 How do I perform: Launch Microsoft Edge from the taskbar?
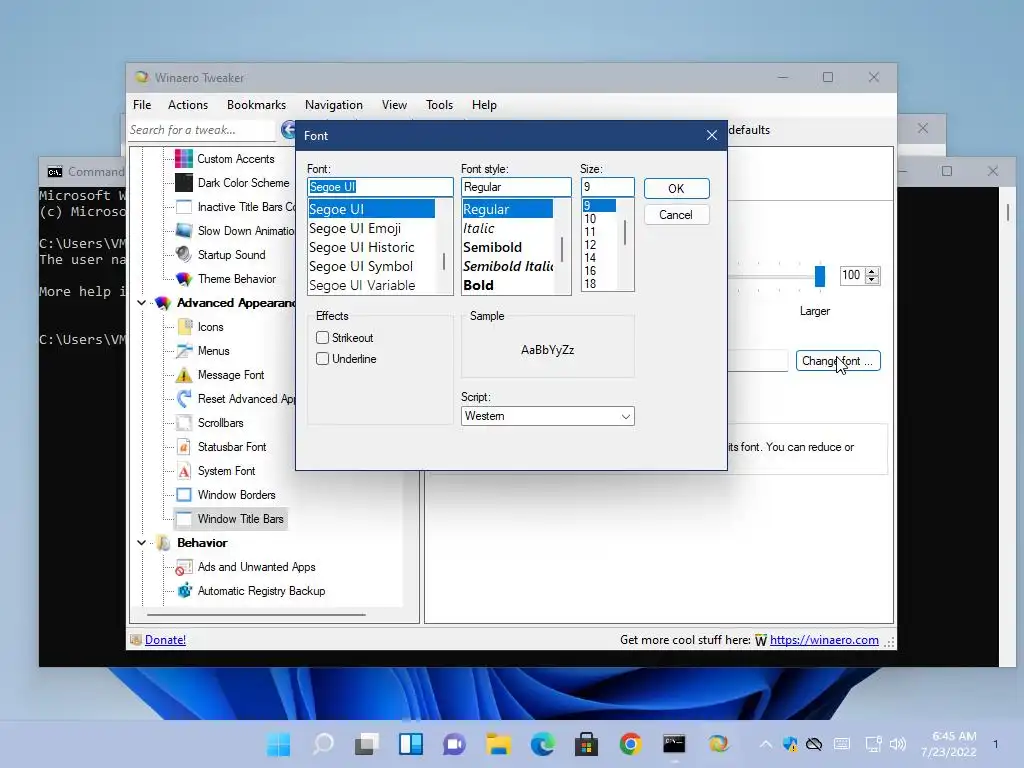(x=542, y=744)
